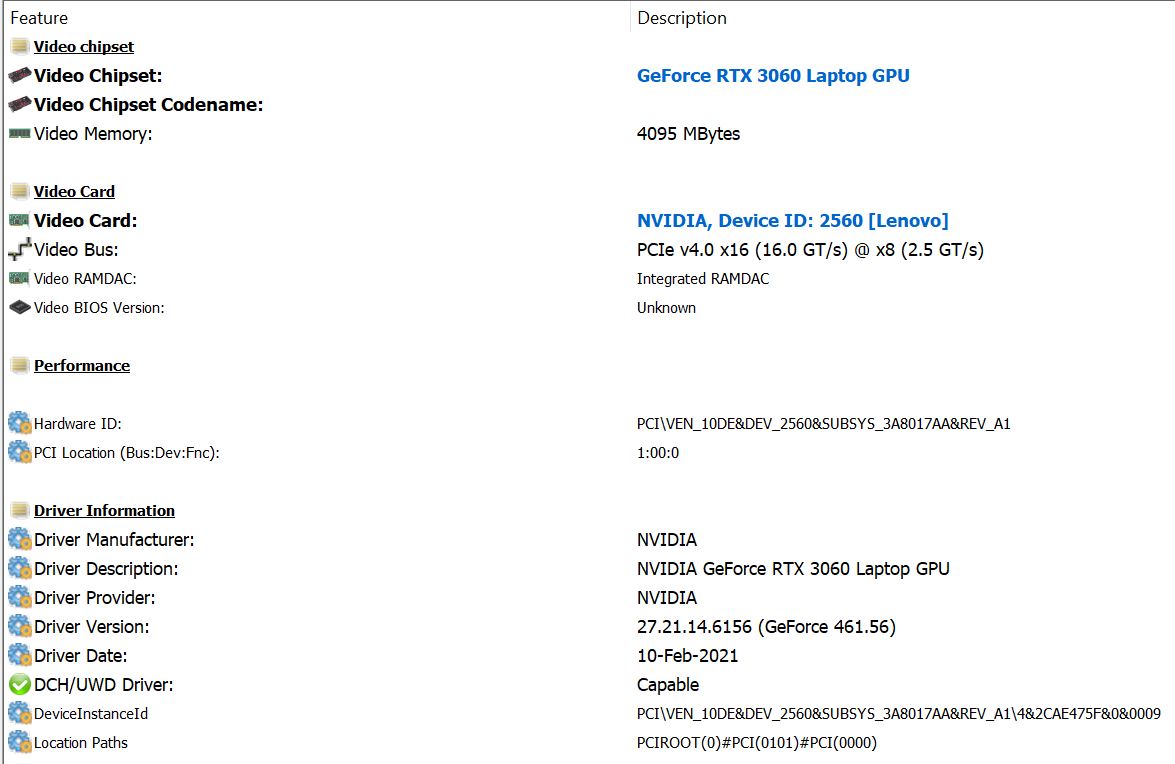
Task: Select the Performance section heading
Action: pos(82,366)
